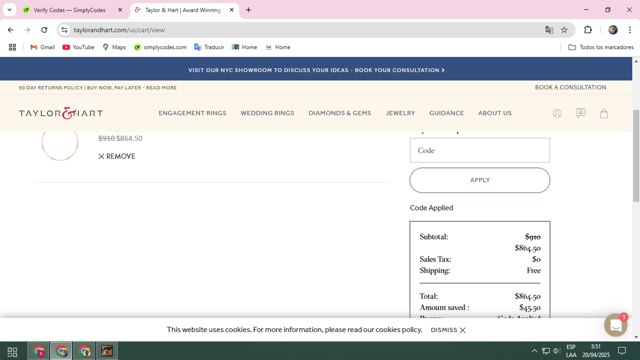Image resolution: width=640 pixels, height=360 pixels.
Task: Click the Taylor & Hart logo
Action: coord(61,113)
